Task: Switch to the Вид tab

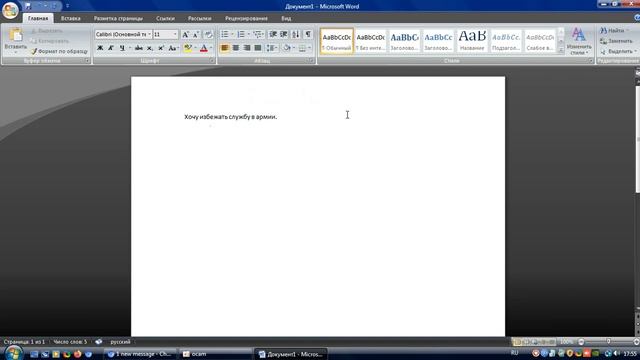Action: 286,18
